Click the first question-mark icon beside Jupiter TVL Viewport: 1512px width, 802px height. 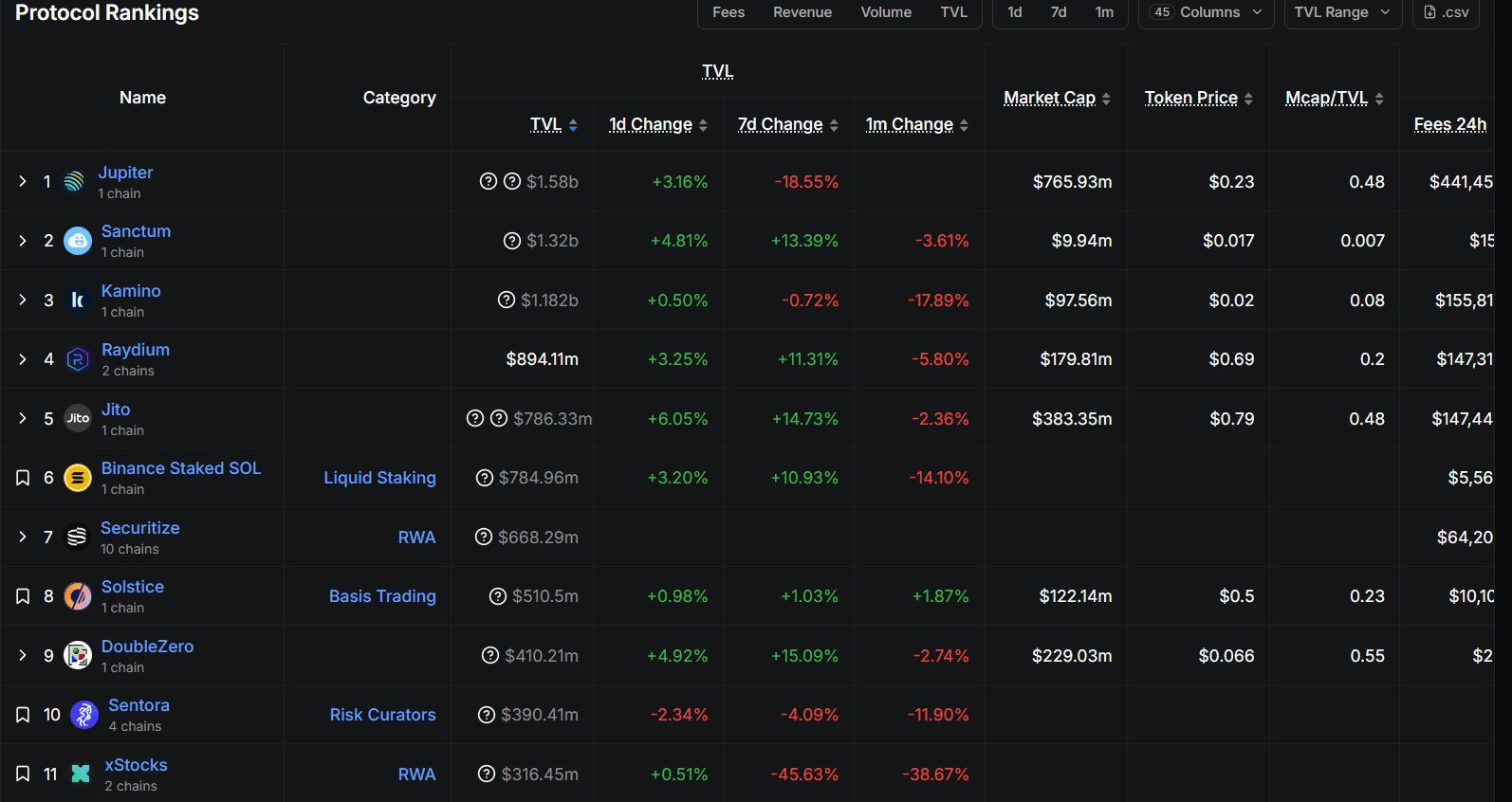click(489, 181)
